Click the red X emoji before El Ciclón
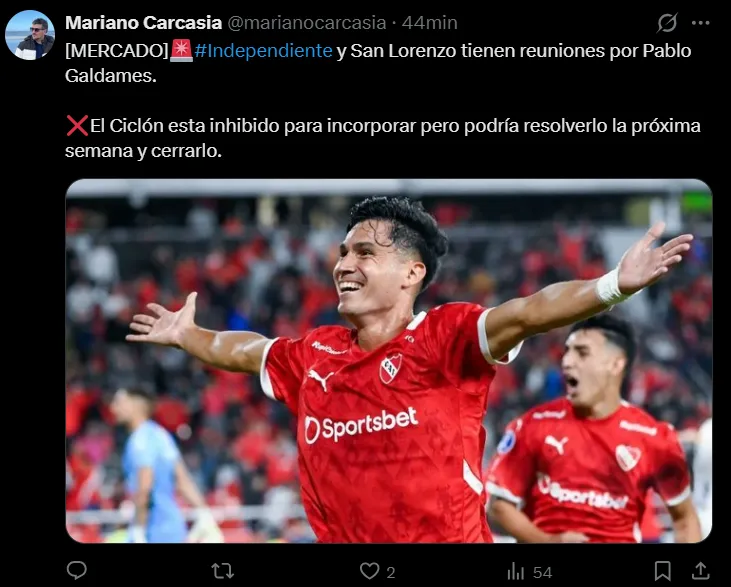 77,125
